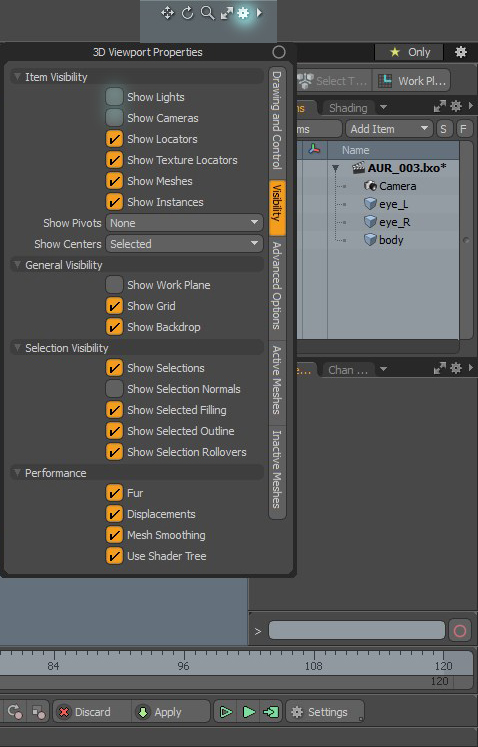Click the viewport zoom magnifier icon
Image resolution: width=478 pixels, height=747 pixels.
[207, 13]
